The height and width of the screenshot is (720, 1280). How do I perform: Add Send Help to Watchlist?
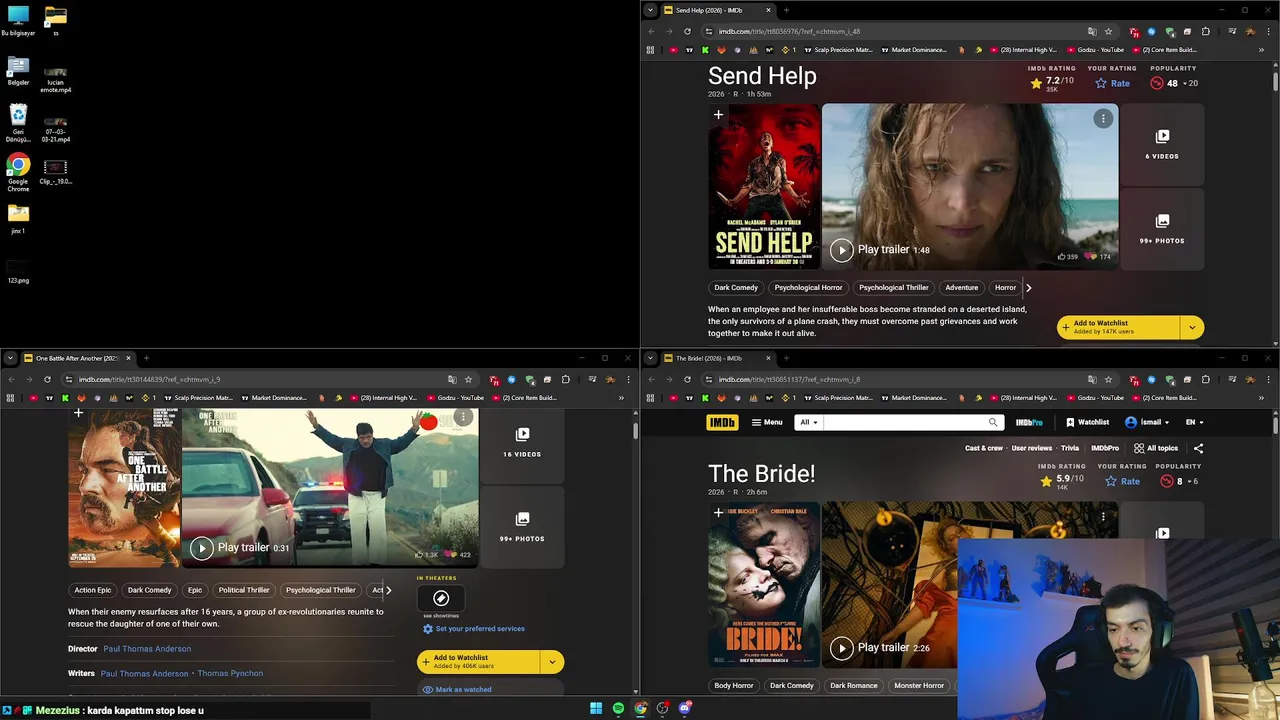coord(1119,327)
